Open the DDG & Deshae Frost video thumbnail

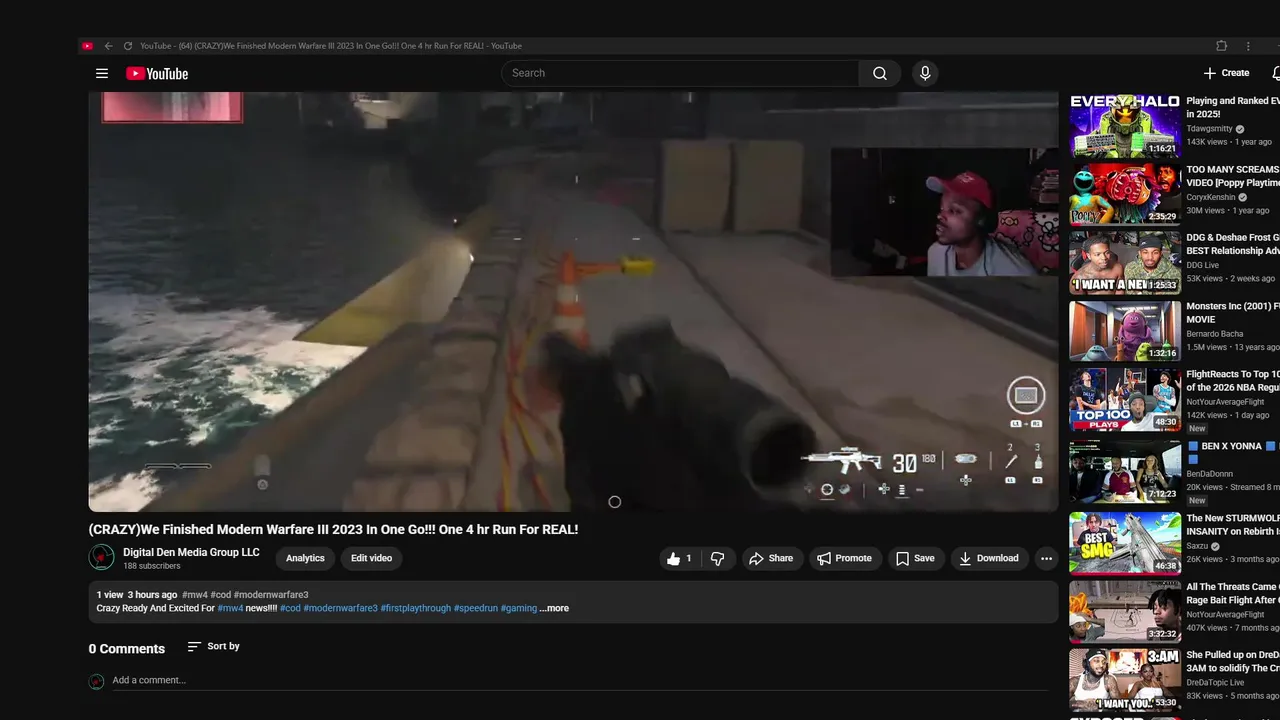(x=1125, y=262)
